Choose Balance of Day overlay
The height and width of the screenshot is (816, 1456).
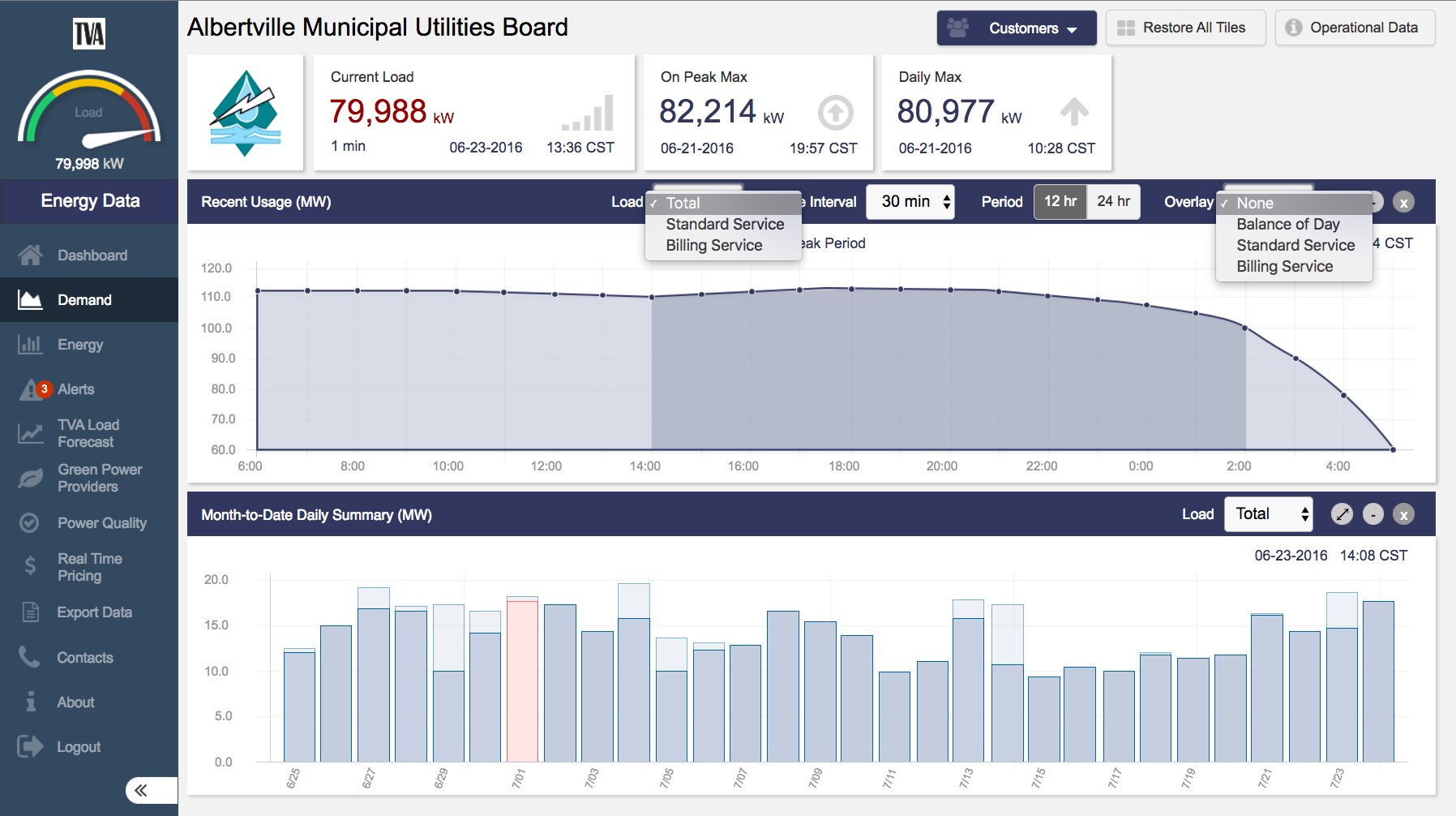point(1294,225)
